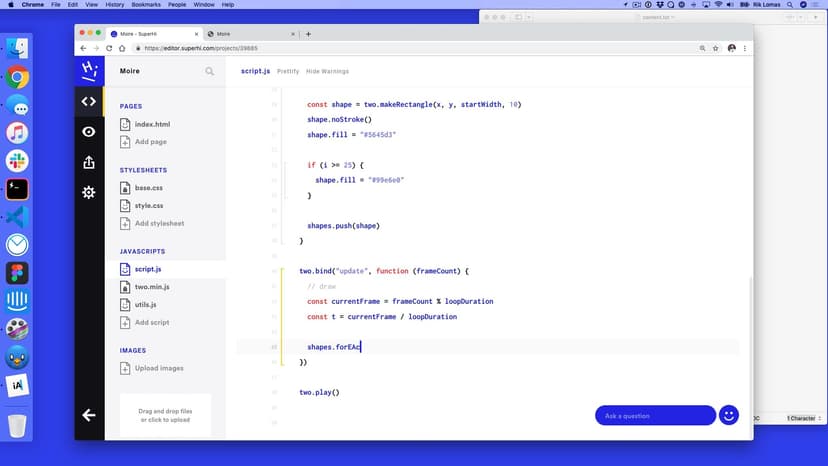
Task: Open the base.css stylesheet
Action: [x=148, y=188]
